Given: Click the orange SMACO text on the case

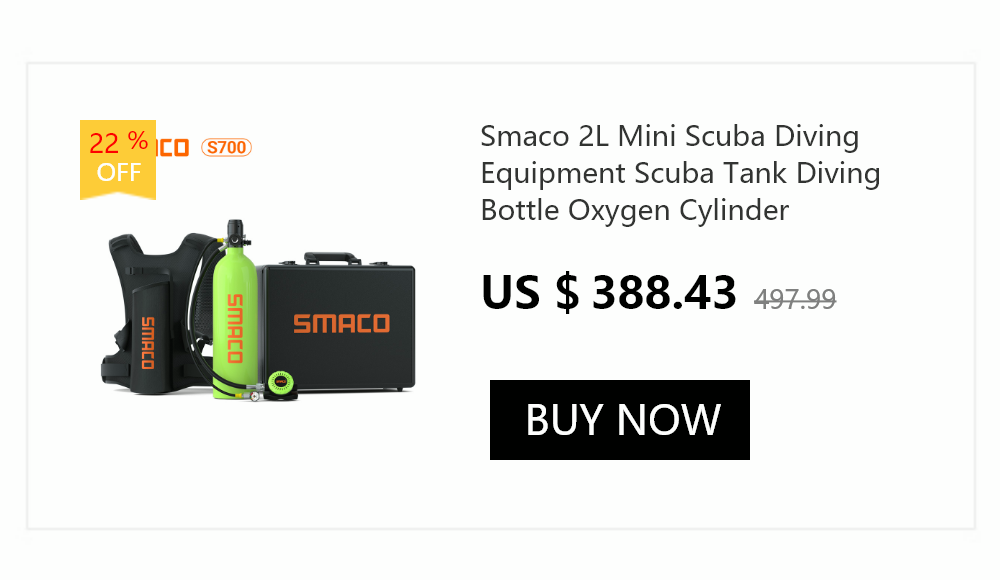Looking at the screenshot, I should click(341, 323).
